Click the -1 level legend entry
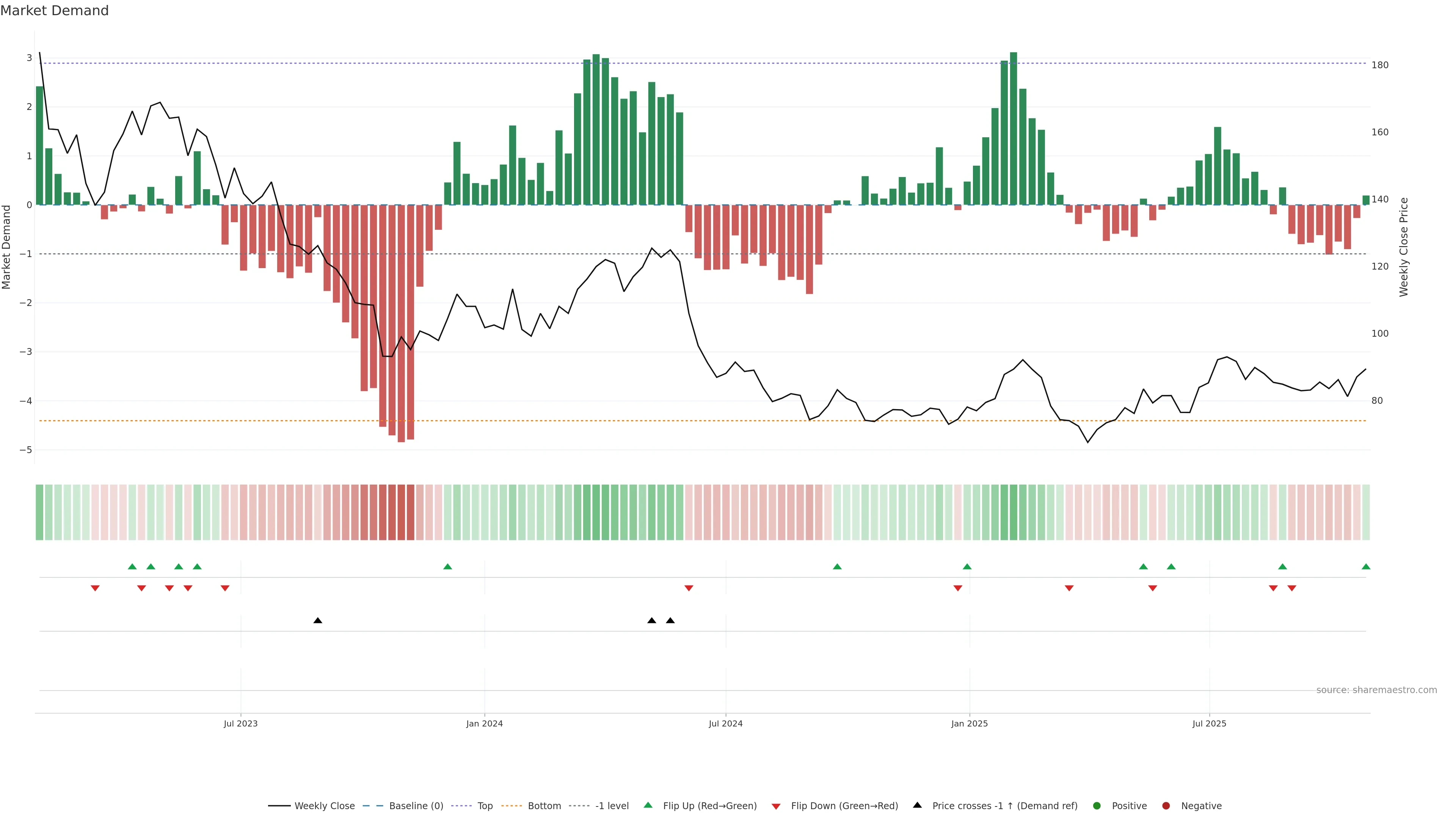The height and width of the screenshot is (819, 1456). 612,806
